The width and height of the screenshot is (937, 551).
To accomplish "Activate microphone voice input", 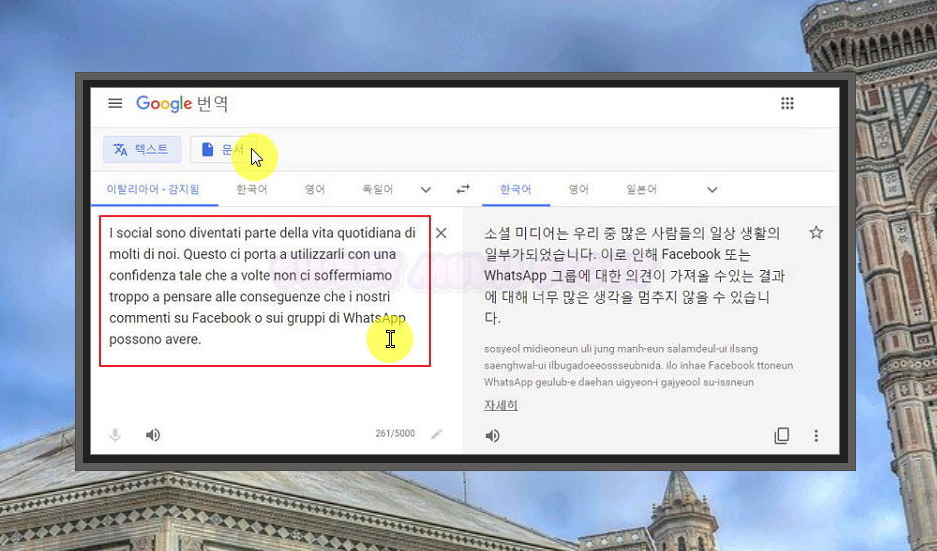I will point(115,435).
